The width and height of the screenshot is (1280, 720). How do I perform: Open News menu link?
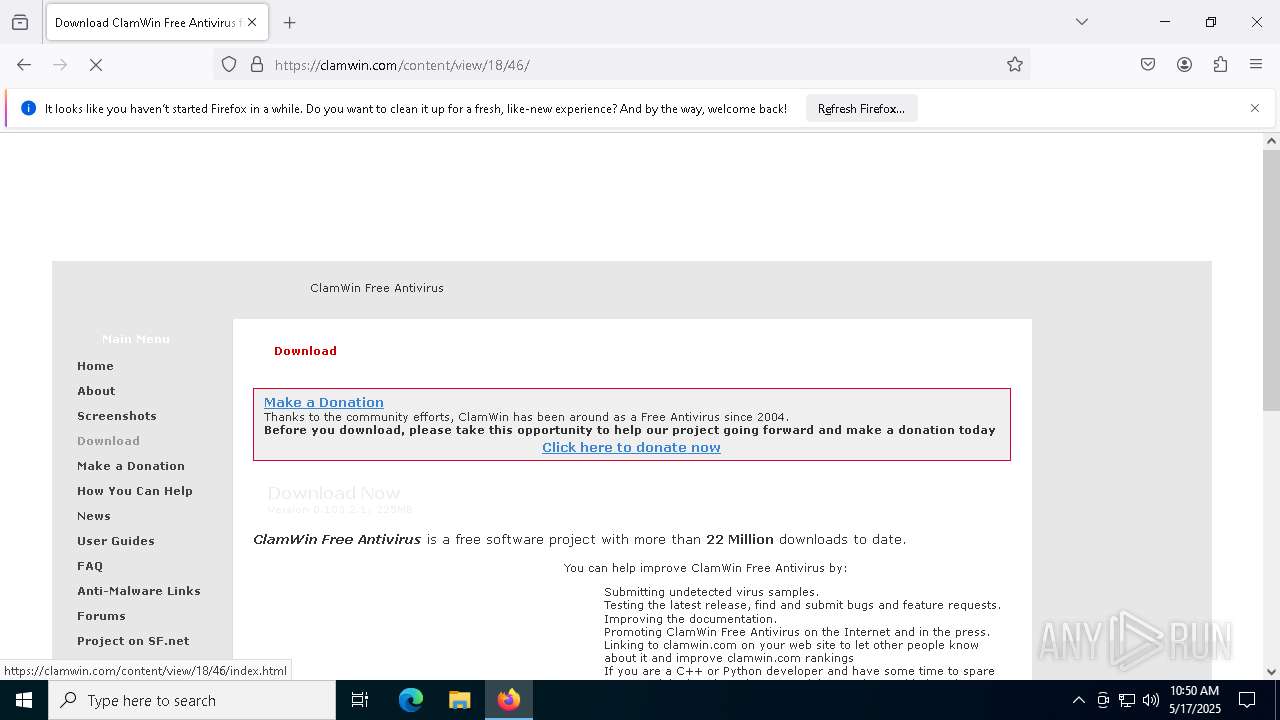click(94, 516)
